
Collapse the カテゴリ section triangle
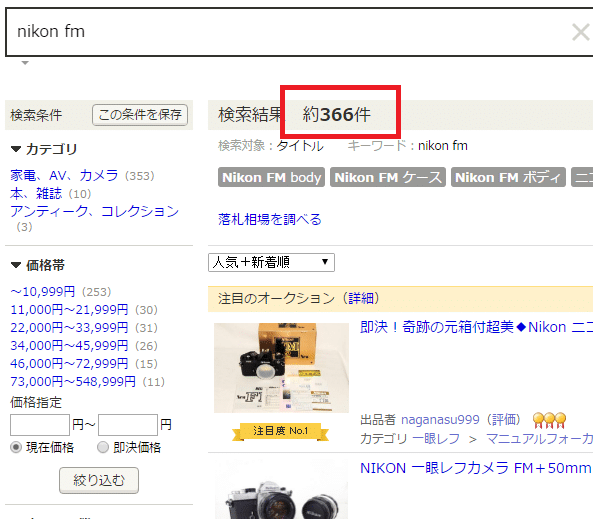point(16,149)
